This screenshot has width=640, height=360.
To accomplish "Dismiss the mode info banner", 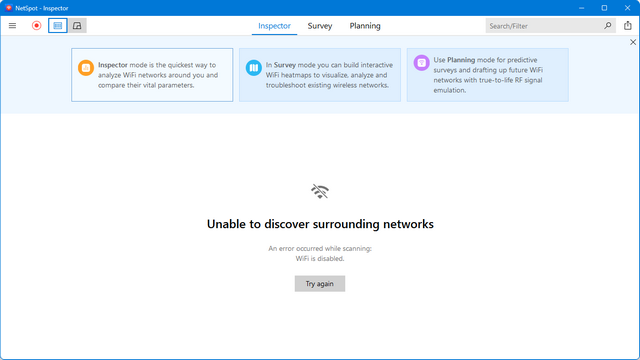I will pos(633,42).
